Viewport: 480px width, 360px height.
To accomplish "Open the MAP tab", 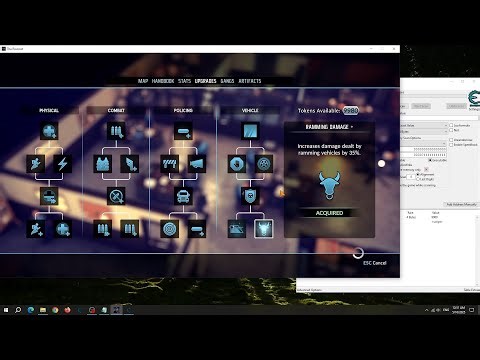I will click(143, 81).
